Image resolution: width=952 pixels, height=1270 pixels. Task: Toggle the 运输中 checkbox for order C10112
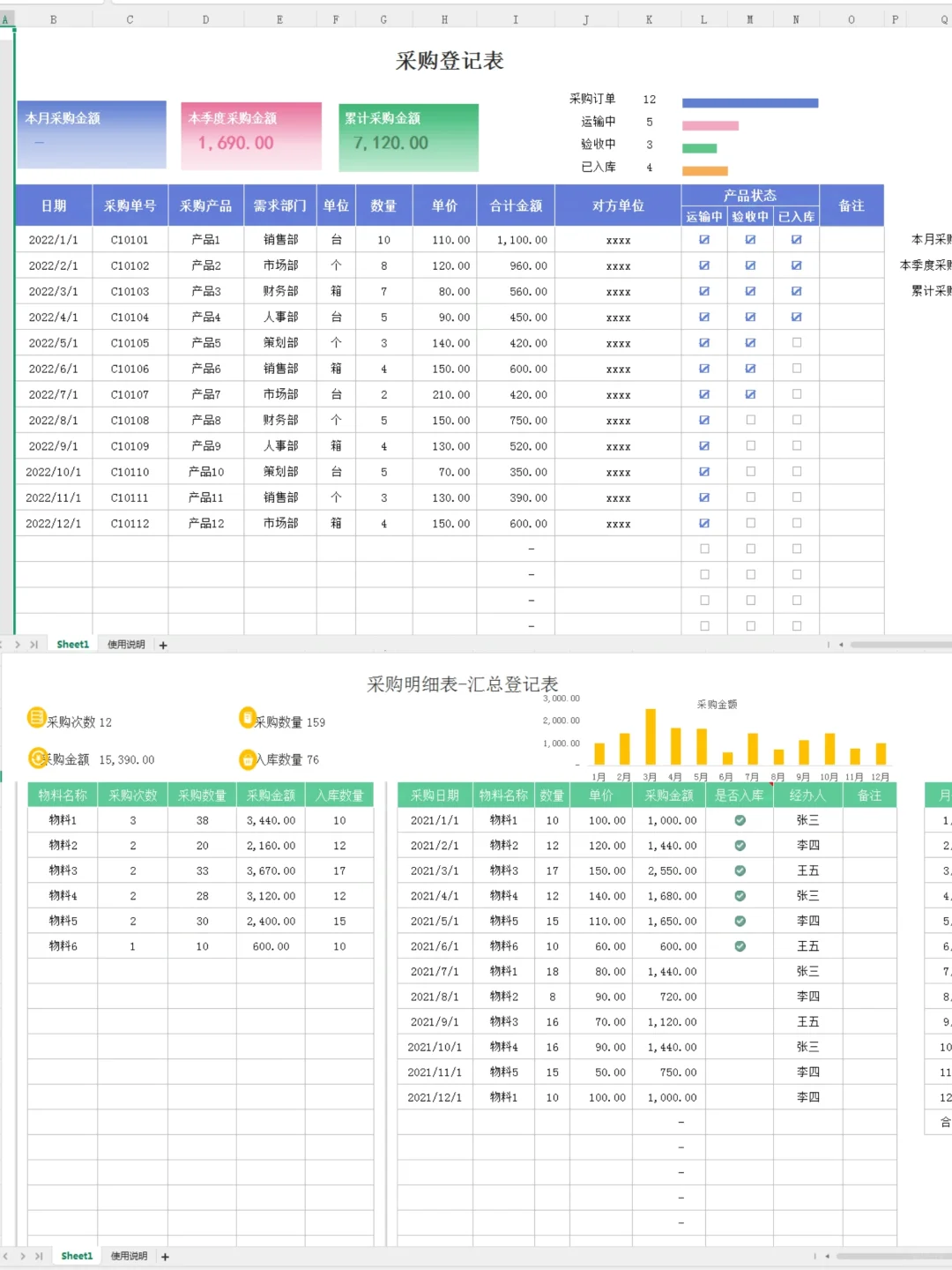[704, 523]
